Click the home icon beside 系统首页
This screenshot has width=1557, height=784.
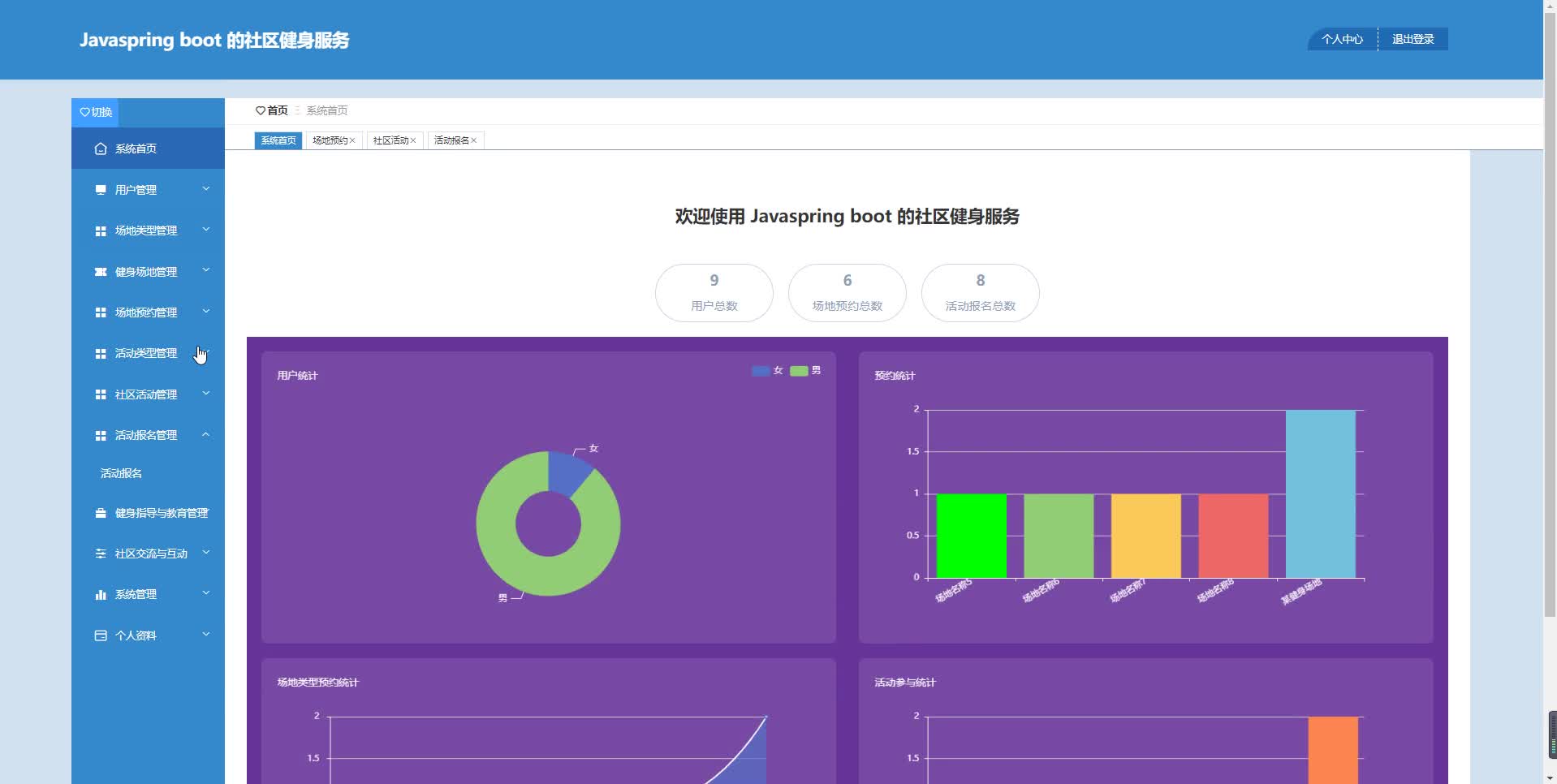pos(101,149)
